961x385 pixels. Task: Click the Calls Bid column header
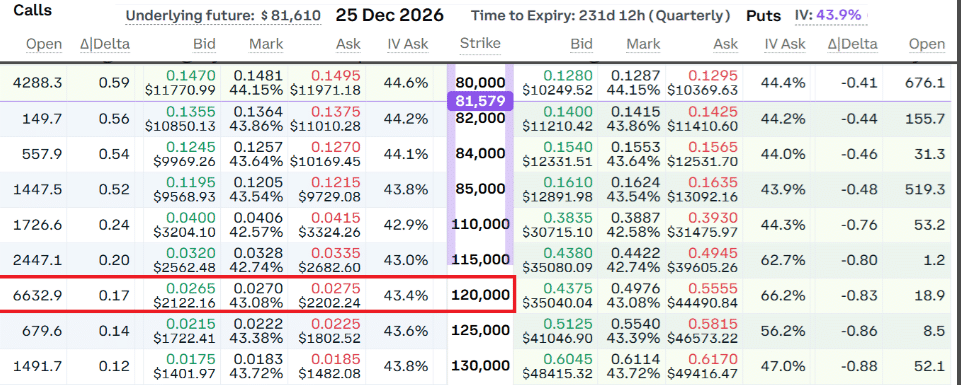pos(203,44)
